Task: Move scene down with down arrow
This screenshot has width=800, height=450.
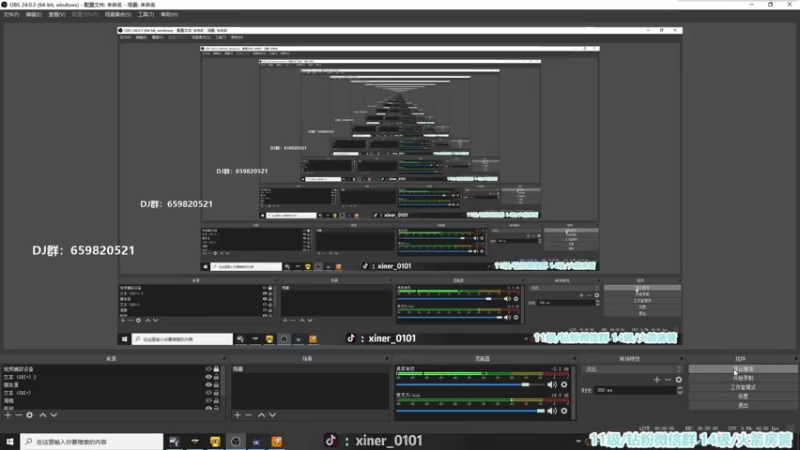Action: [x=272, y=415]
